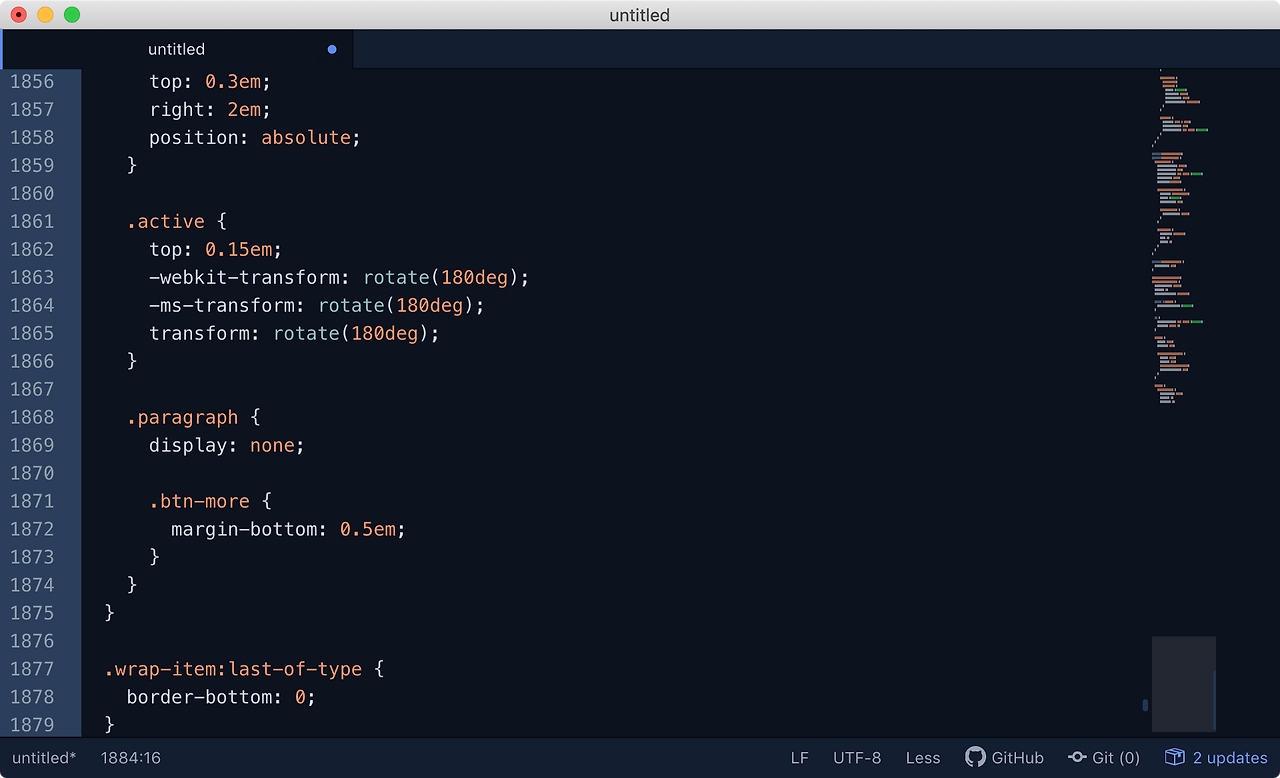This screenshot has height=778, width=1280.
Task: Open Git changes via the Git (0) label
Action: (1114, 757)
